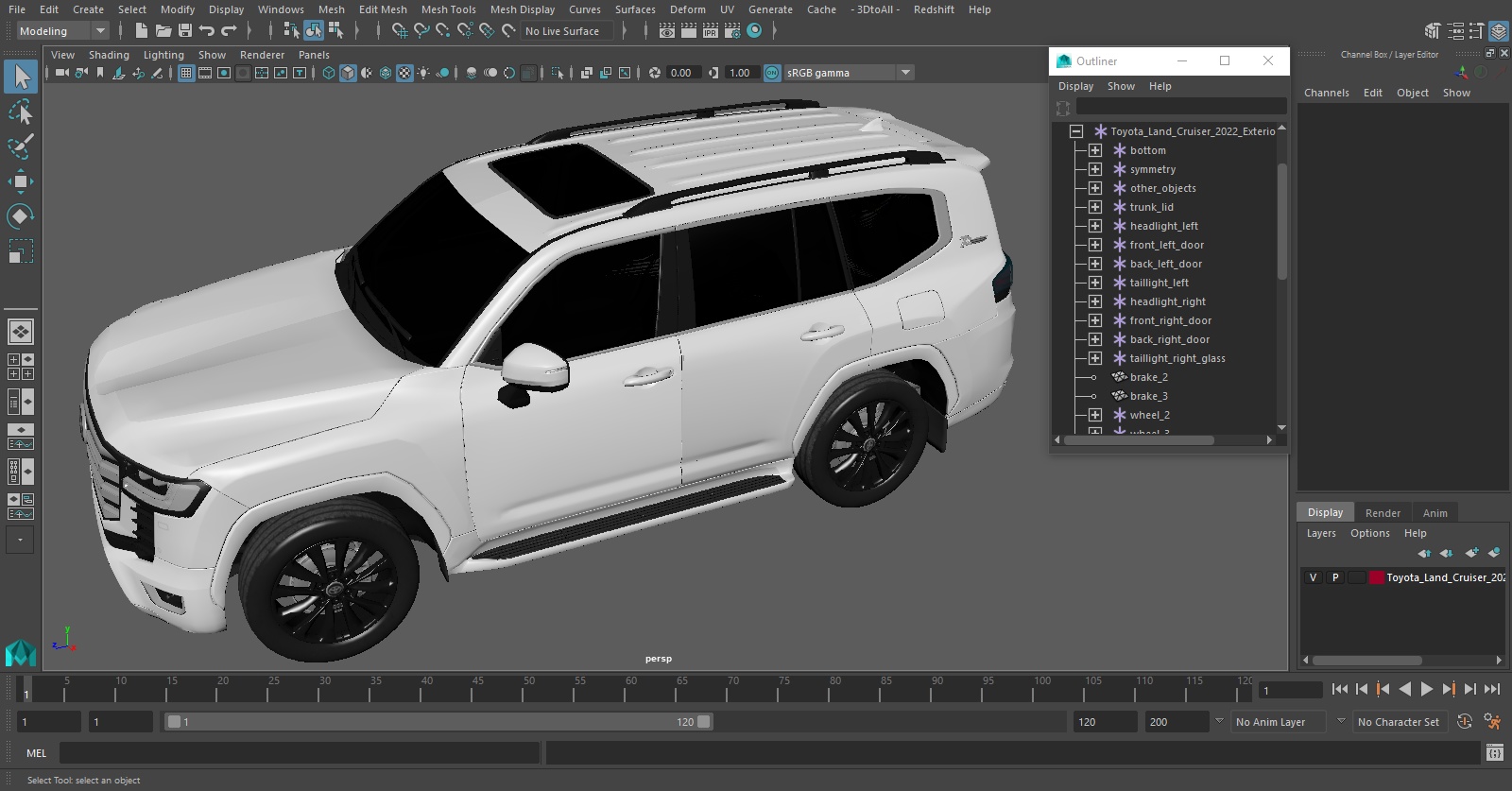Viewport: 1512px width, 791px height.
Task: Click the Snap to curves icon
Action: tap(421, 31)
